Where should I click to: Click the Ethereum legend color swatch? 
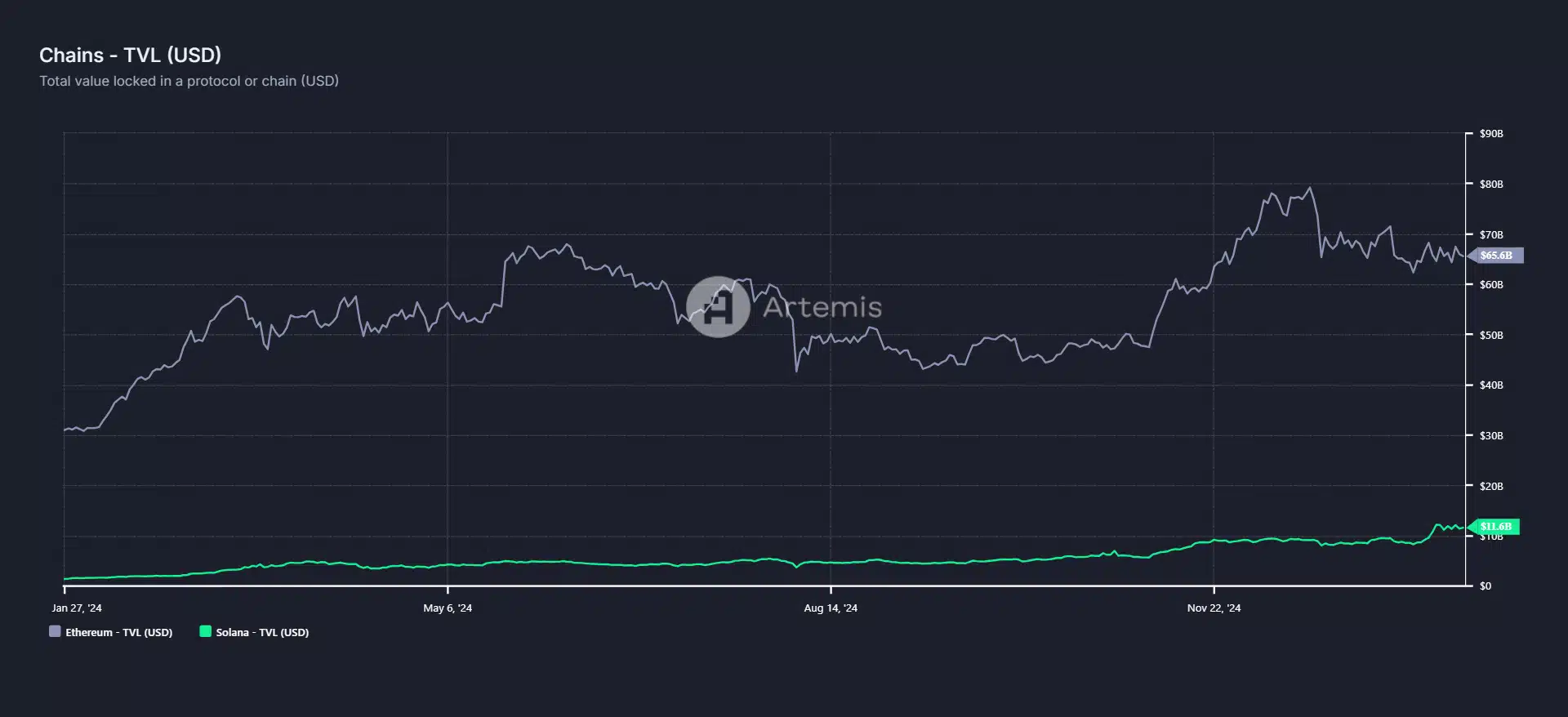[x=55, y=631]
